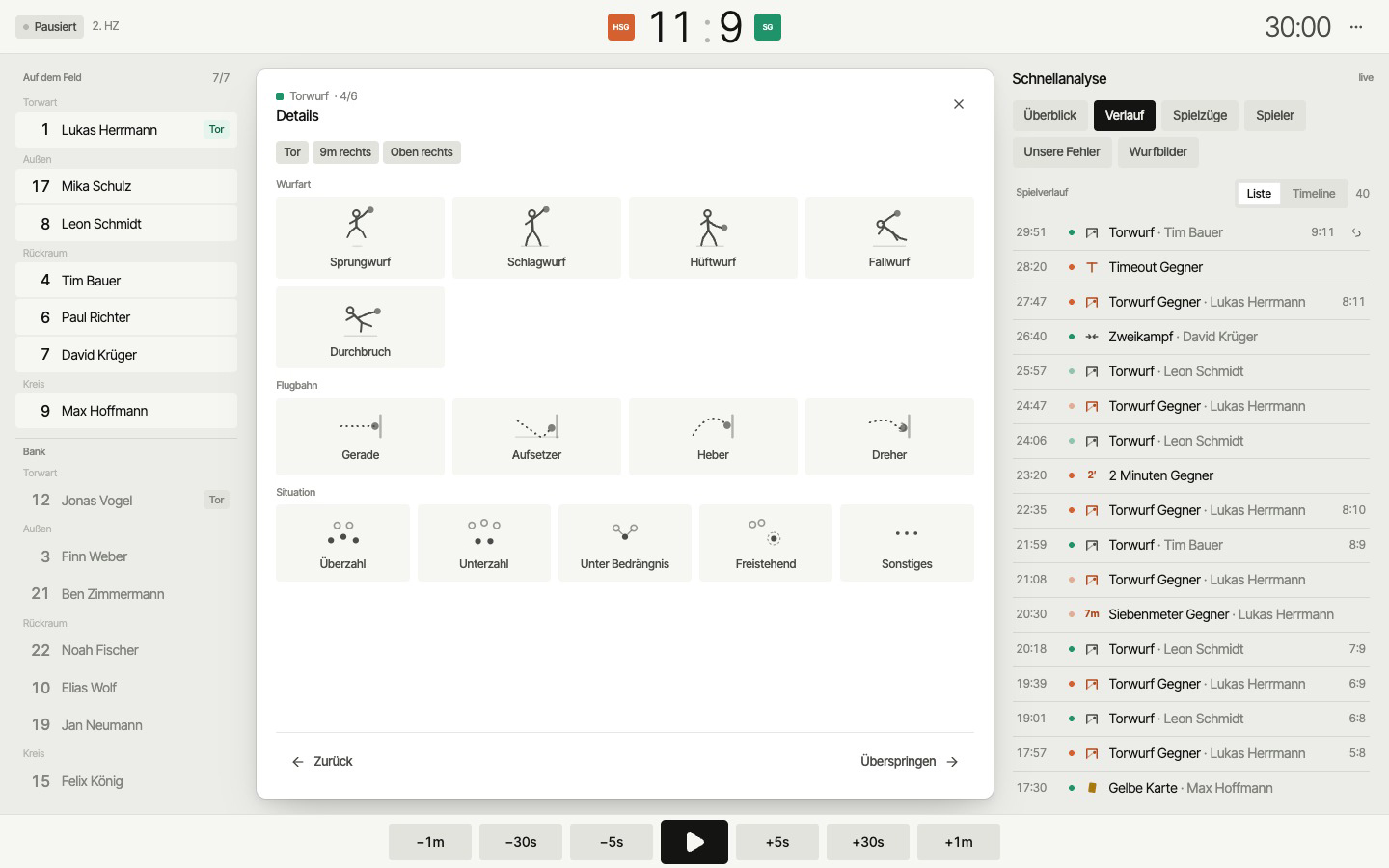Select bench goalkeeper Jonas Vogel
1389x868 pixels.
126,501
